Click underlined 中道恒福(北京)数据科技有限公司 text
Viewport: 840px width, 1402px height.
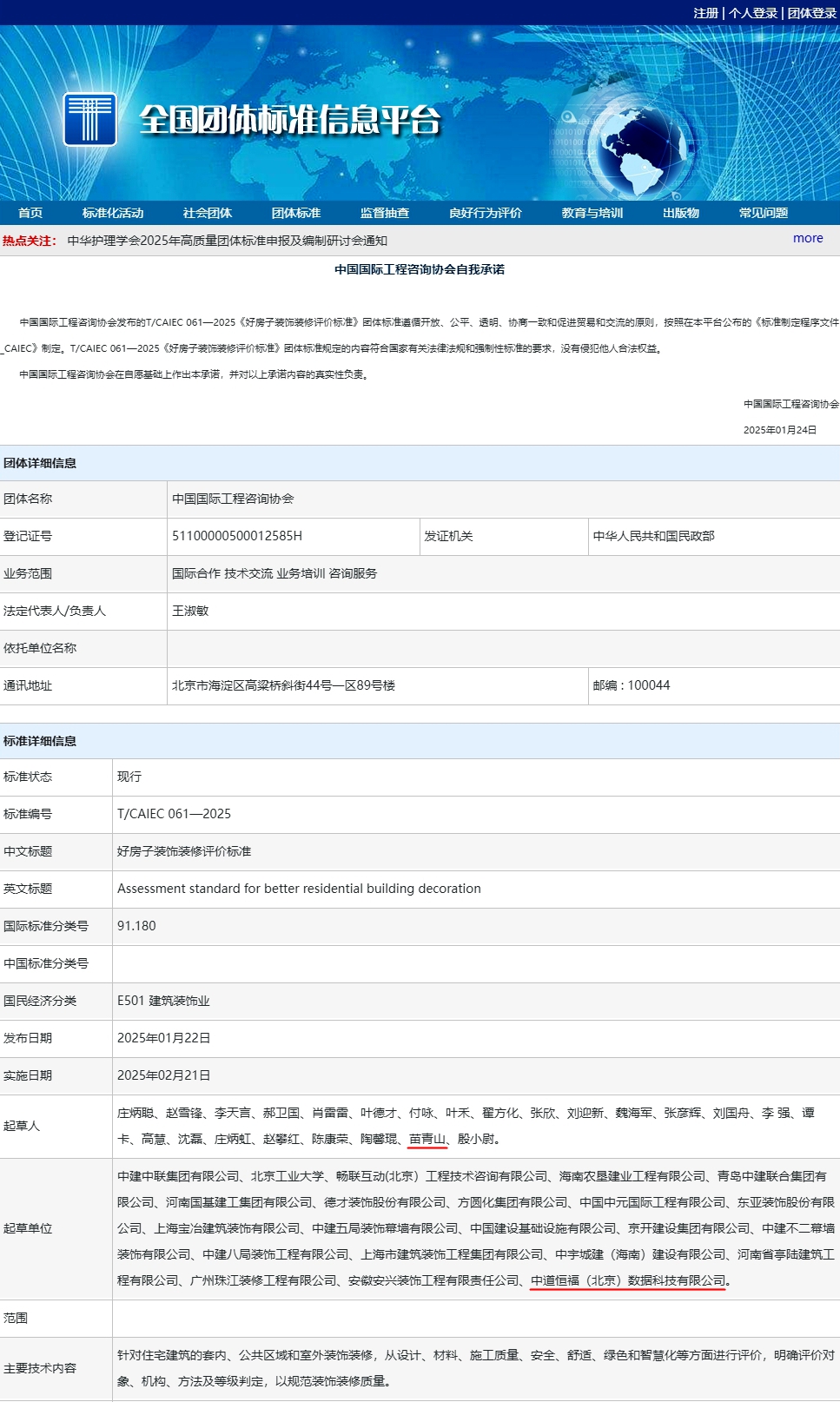point(628,1280)
